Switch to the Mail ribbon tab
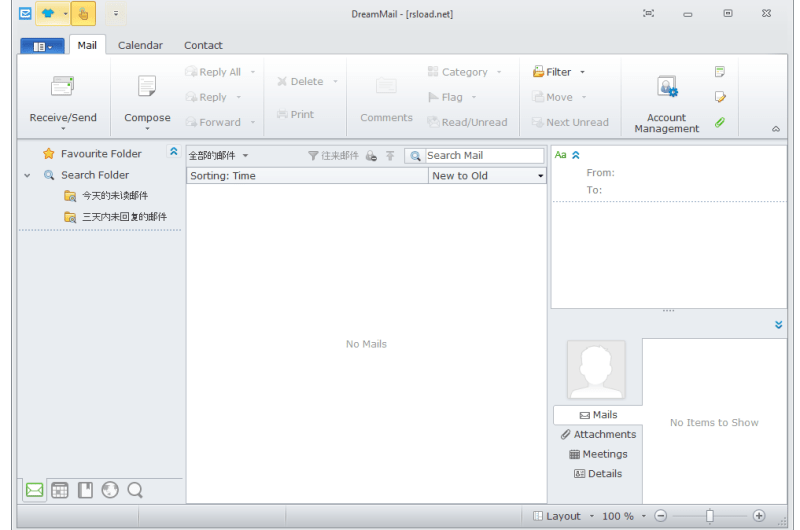800x530 pixels. coord(87,45)
